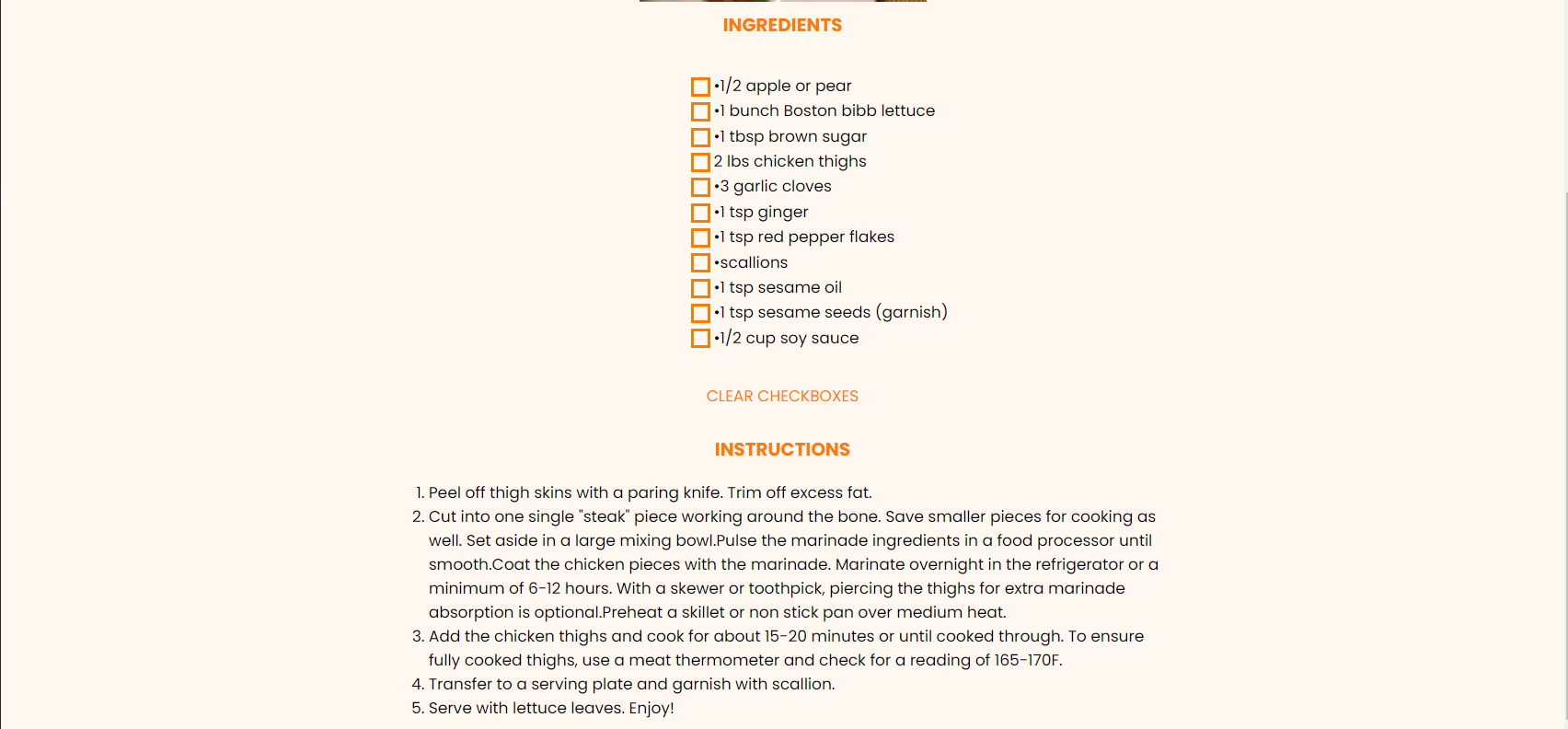Image resolution: width=1568 pixels, height=729 pixels.
Task: Check the "1 tsp ginger" ingredient
Action: [x=700, y=213]
